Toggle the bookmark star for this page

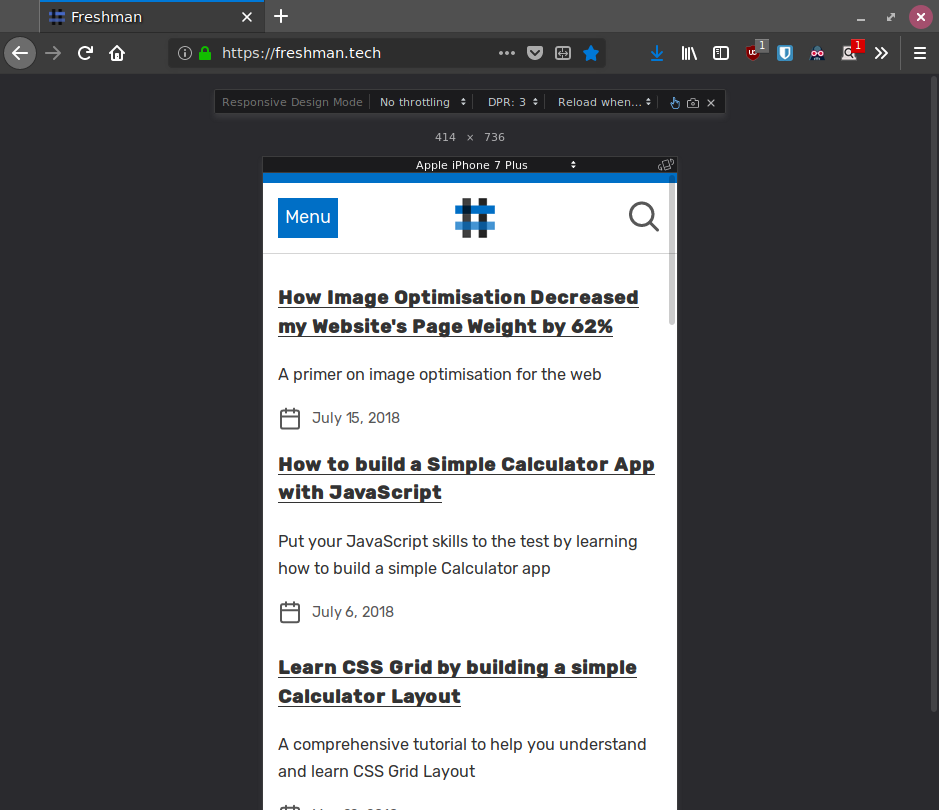591,53
